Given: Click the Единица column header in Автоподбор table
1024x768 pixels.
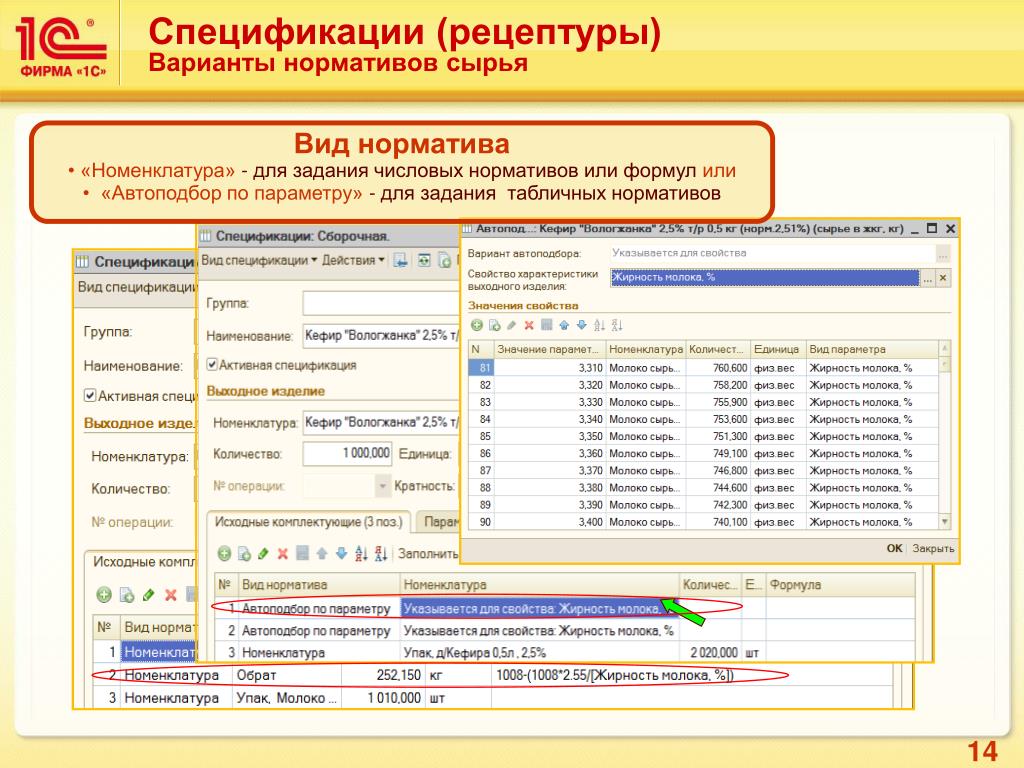Looking at the screenshot, I should click(x=777, y=349).
